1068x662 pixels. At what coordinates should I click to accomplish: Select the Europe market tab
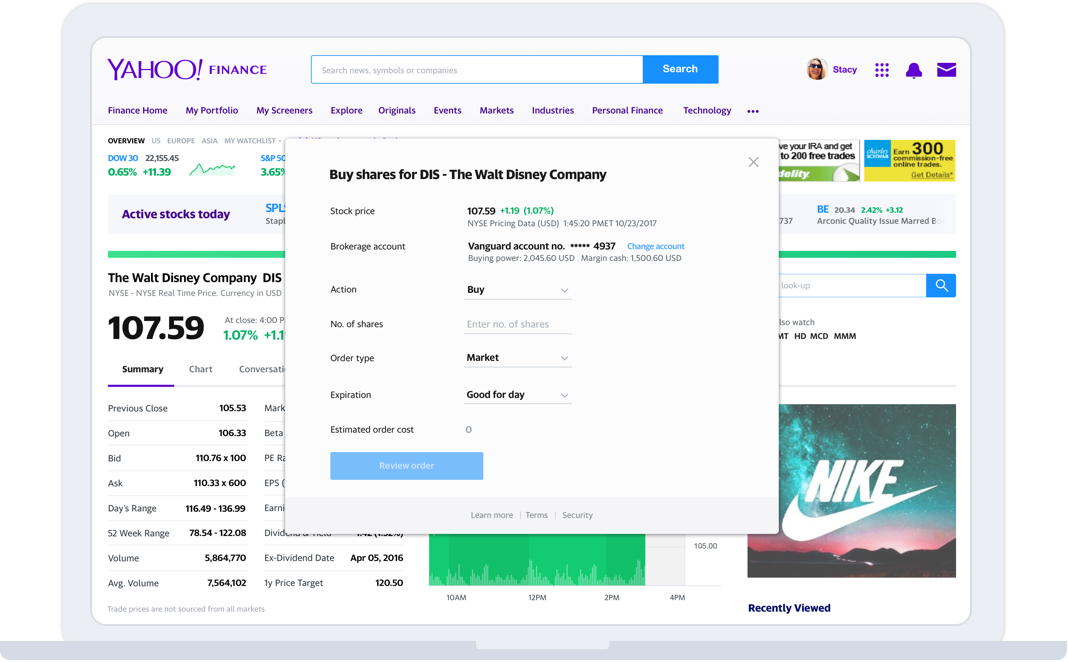click(x=181, y=141)
